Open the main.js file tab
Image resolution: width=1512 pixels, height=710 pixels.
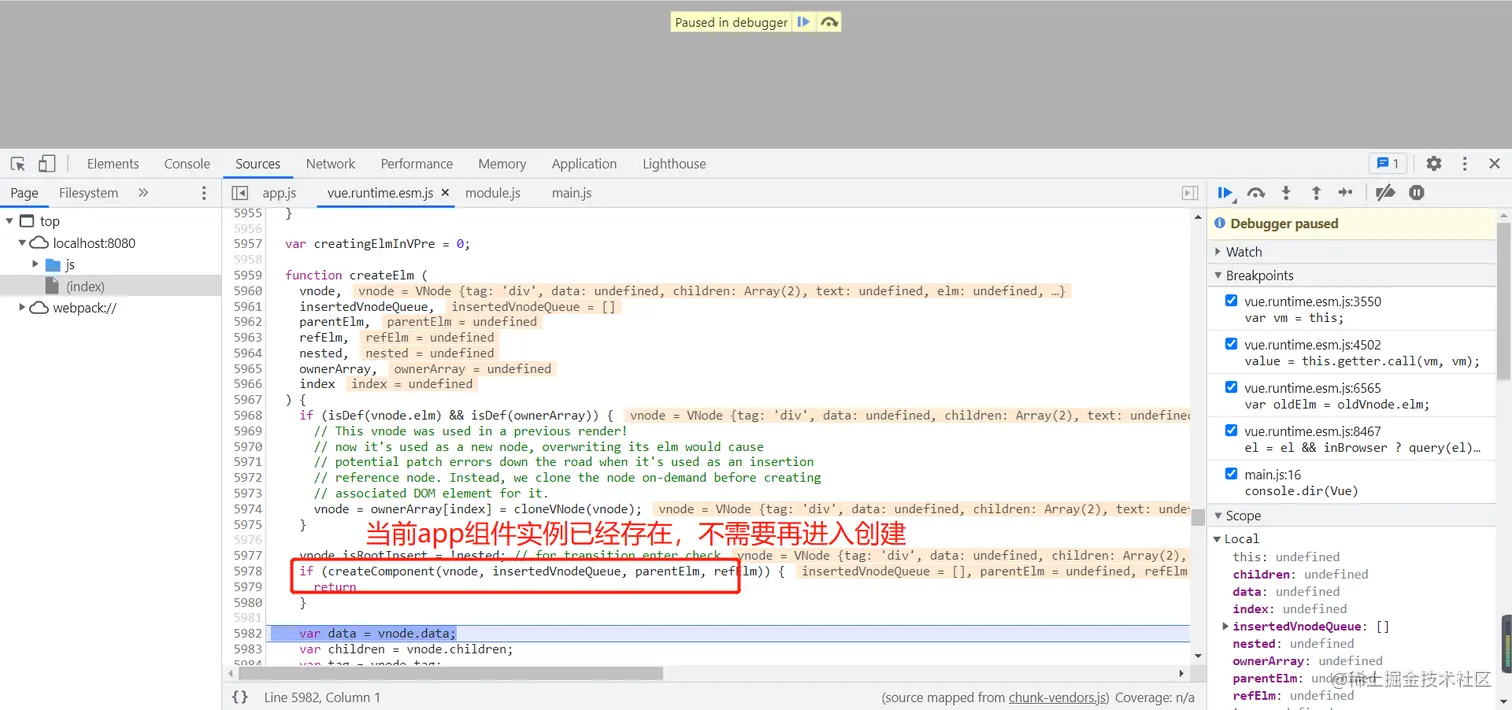click(x=572, y=193)
